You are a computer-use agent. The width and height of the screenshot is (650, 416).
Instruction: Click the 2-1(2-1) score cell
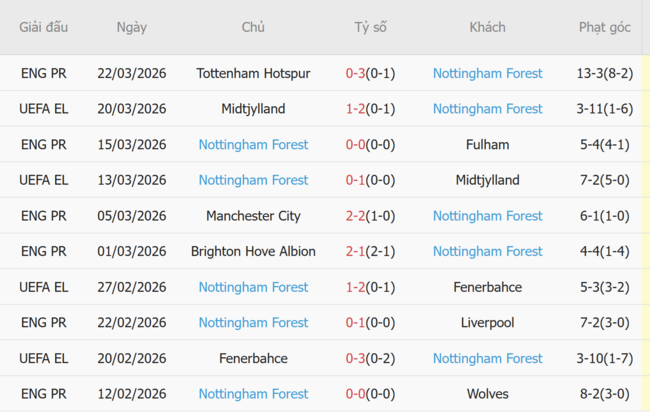[x=370, y=252]
